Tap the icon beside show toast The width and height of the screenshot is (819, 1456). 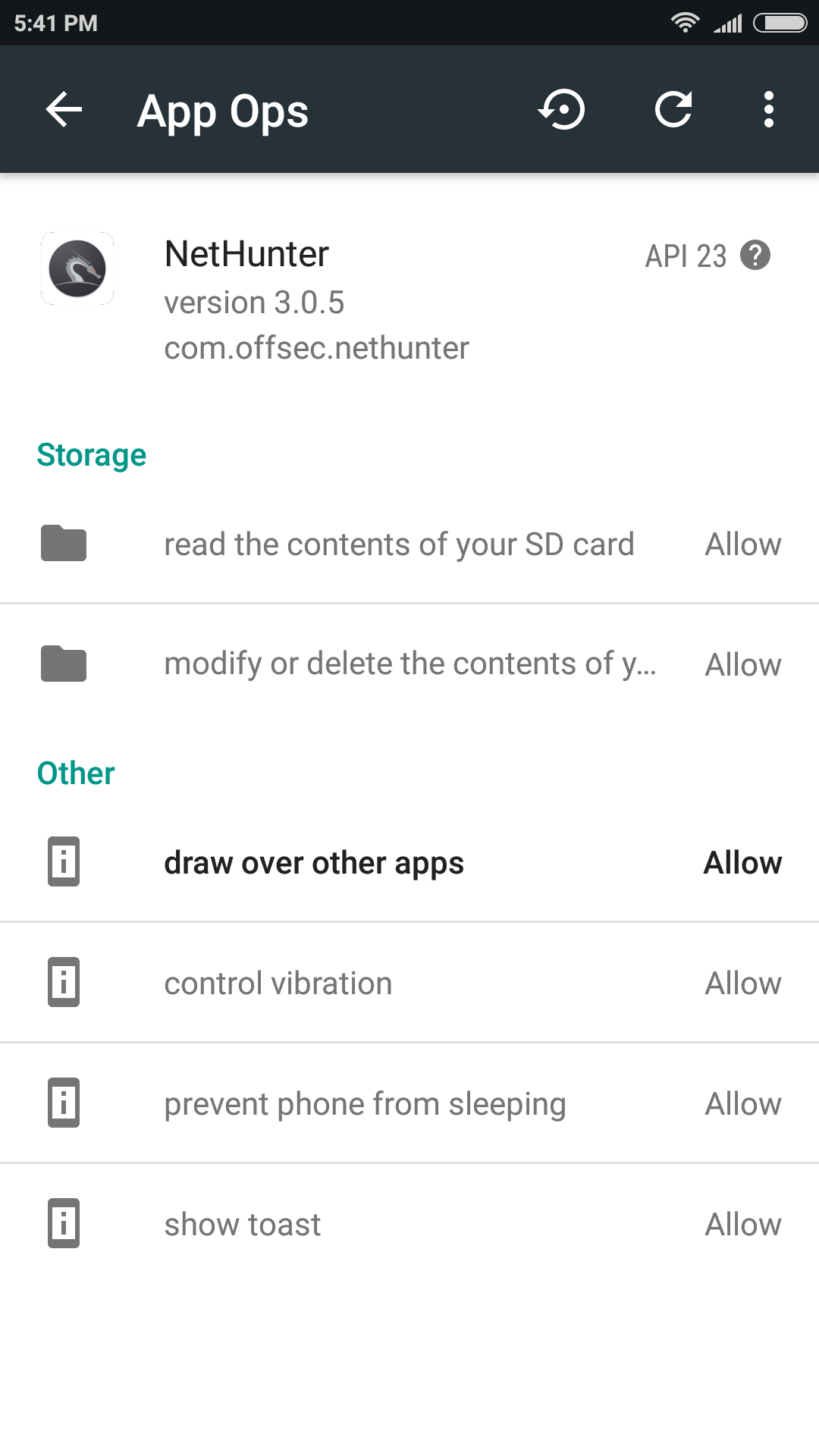click(64, 1223)
